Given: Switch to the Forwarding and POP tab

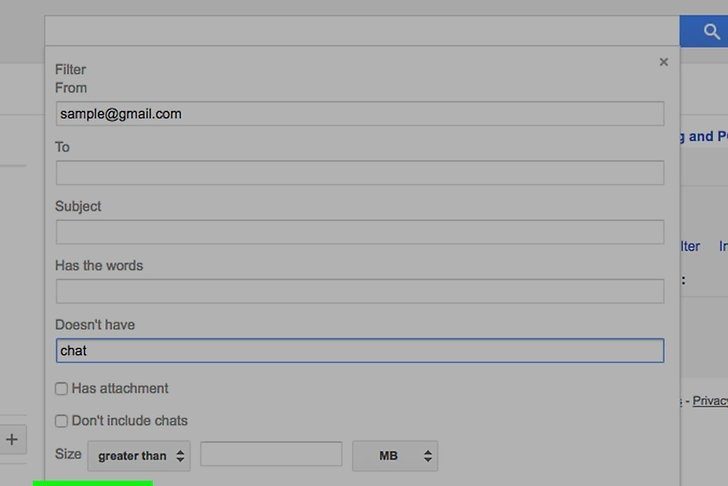Looking at the screenshot, I should [x=704, y=137].
